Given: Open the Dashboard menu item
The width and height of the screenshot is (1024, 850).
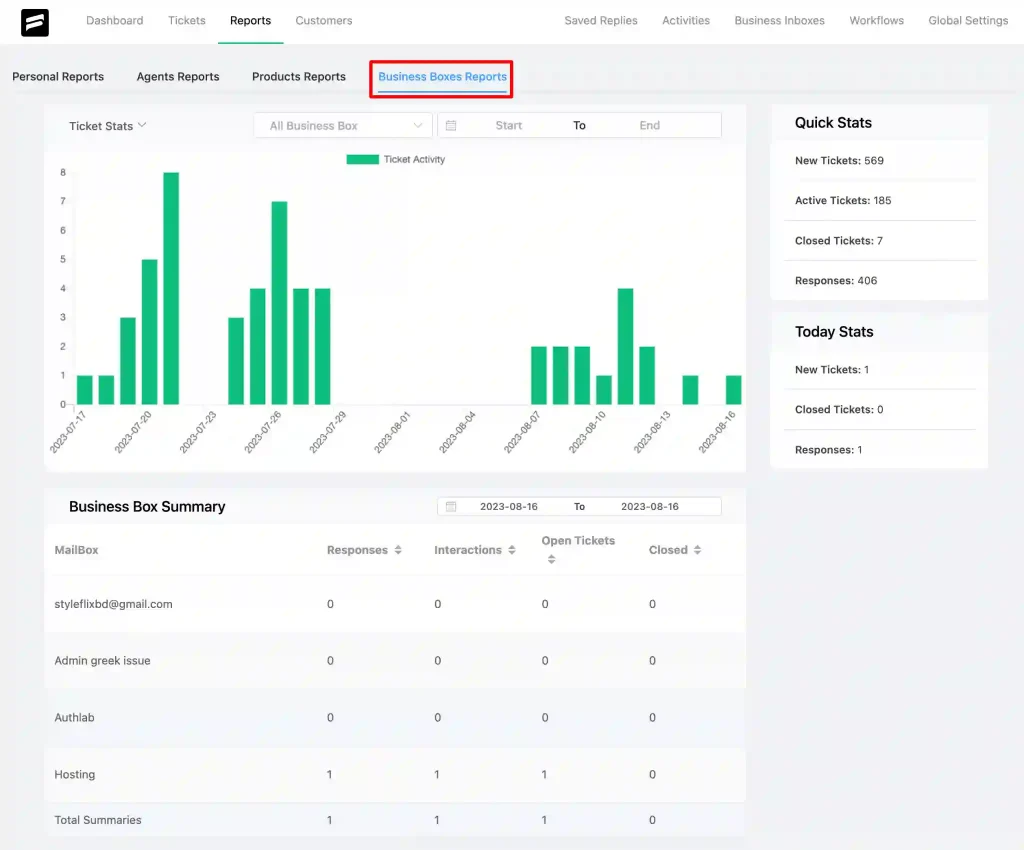Looking at the screenshot, I should point(114,20).
